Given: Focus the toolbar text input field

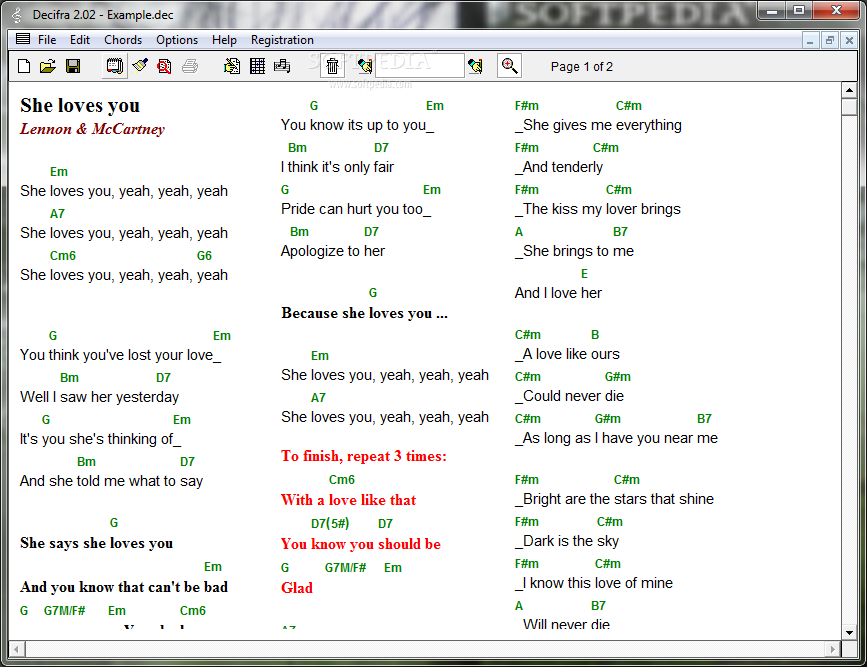Looking at the screenshot, I should (420, 66).
